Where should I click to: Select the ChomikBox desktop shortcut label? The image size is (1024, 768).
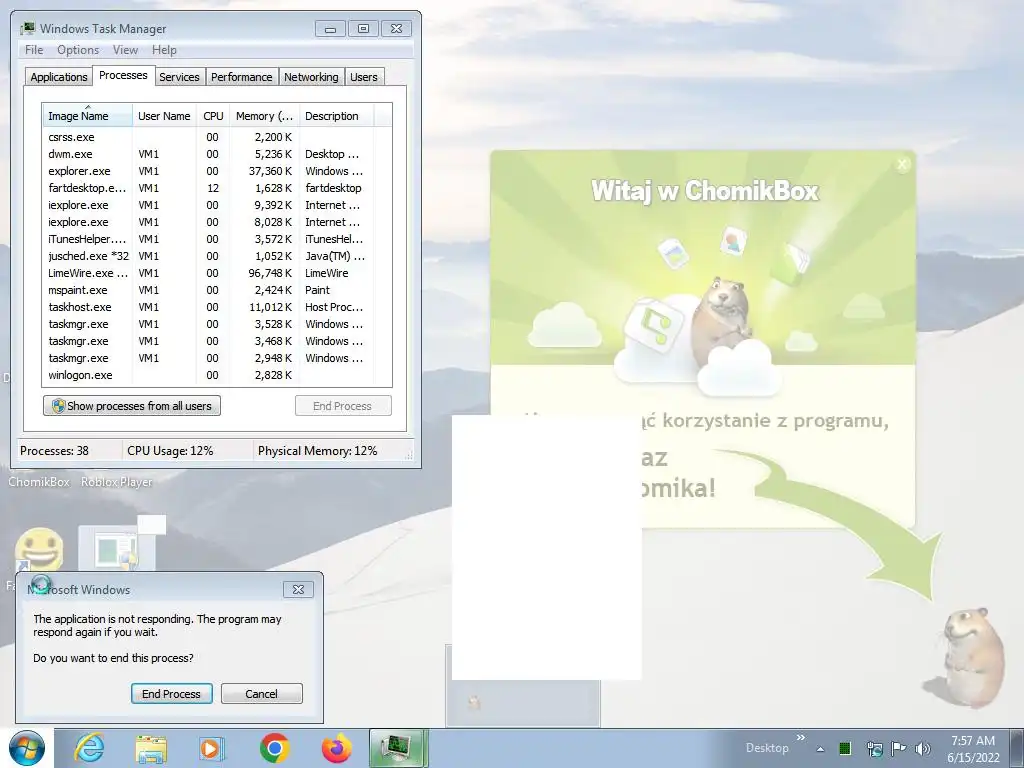(x=39, y=482)
